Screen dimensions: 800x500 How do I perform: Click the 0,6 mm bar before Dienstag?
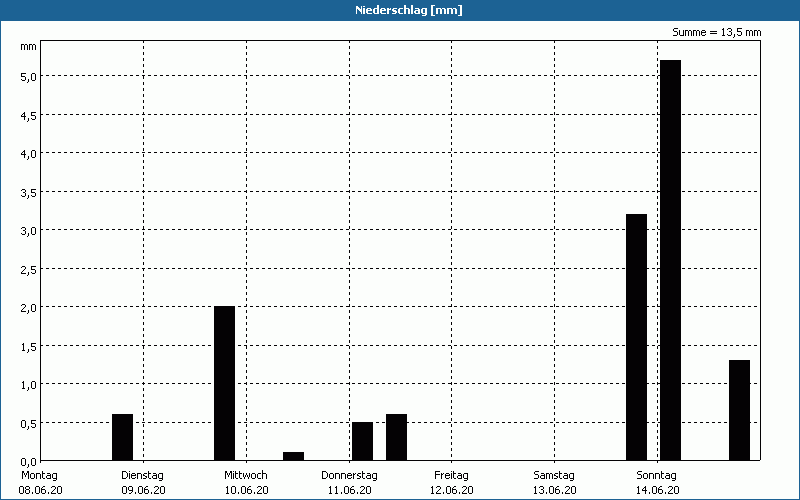[122, 437]
